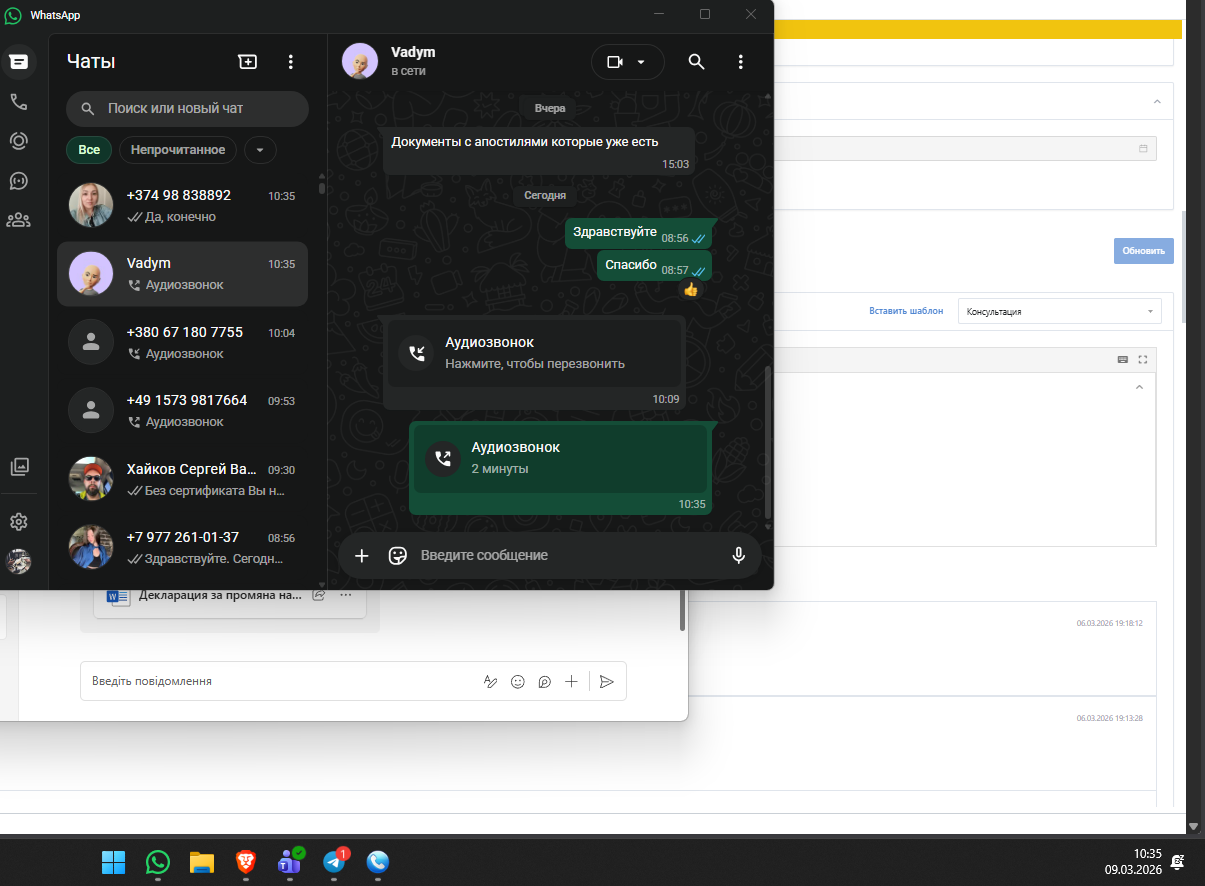
Task: Record a voice message with microphone icon
Action: tap(739, 555)
